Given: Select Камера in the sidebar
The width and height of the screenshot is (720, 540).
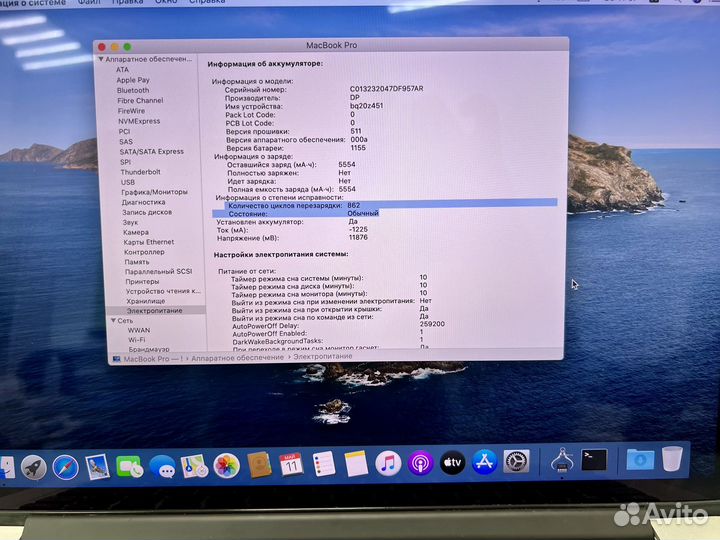Looking at the screenshot, I should [136, 232].
